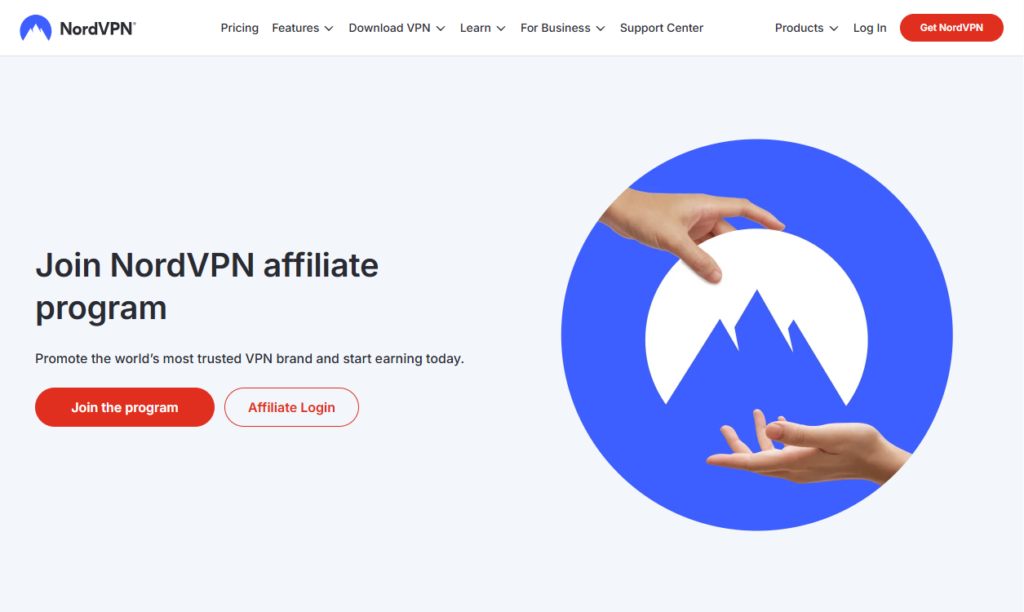Screen dimensions: 1024x612
Task: Click the Download VPN chevron arrow
Action: 441,29
